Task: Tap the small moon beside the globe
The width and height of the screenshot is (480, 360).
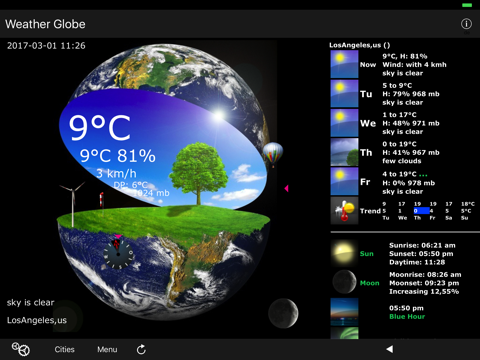Action: coord(283,313)
